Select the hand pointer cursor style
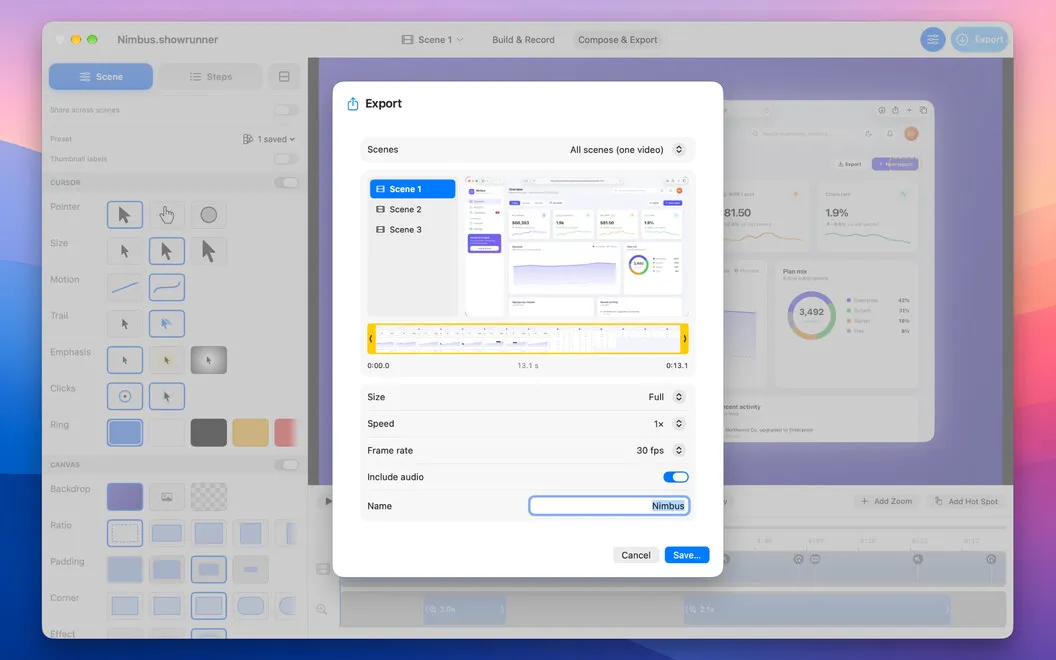The height and width of the screenshot is (660, 1056). (x=166, y=215)
